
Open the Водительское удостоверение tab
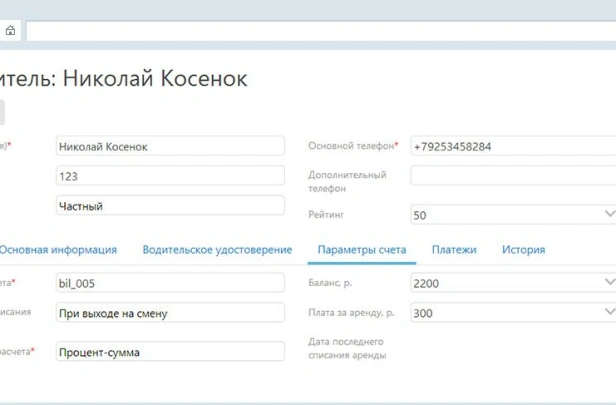(x=217, y=250)
